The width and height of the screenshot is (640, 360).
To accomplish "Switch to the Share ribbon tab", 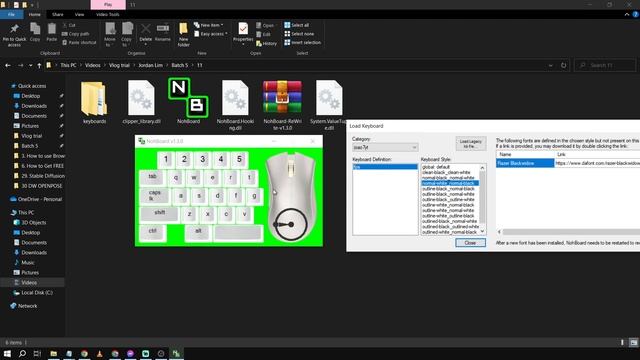I will pyautogui.click(x=58, y=14).
